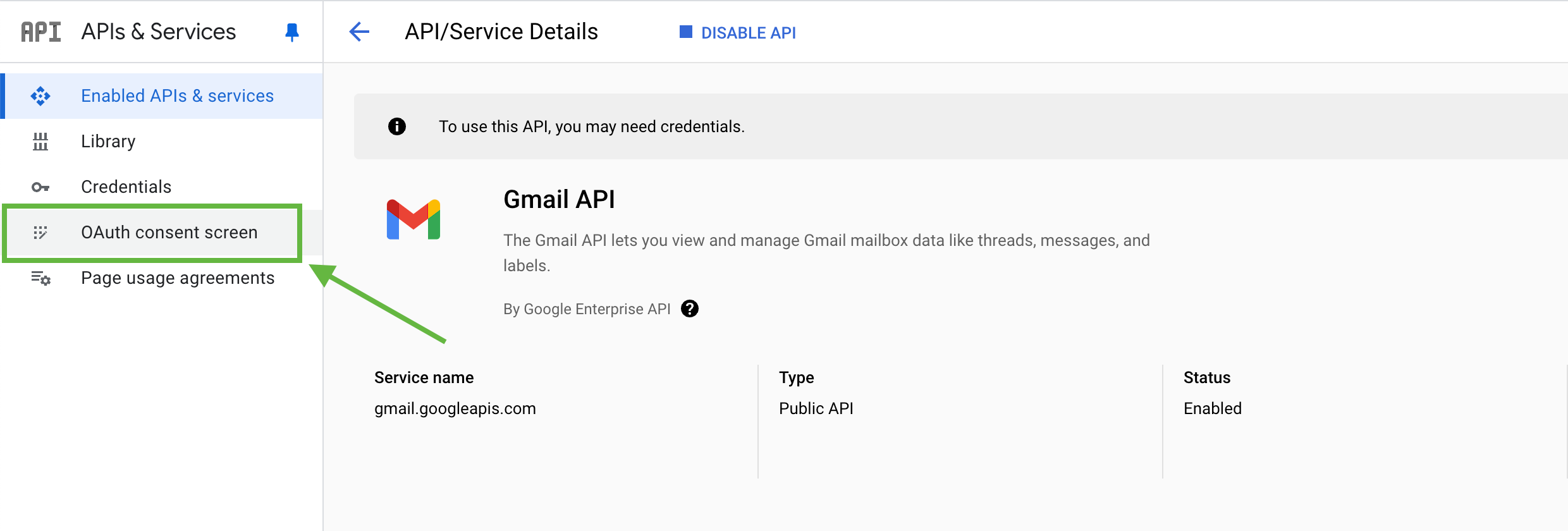1568x531 pixels.
Task: Open Enabled APIs & services
Action: pos(162,96)
